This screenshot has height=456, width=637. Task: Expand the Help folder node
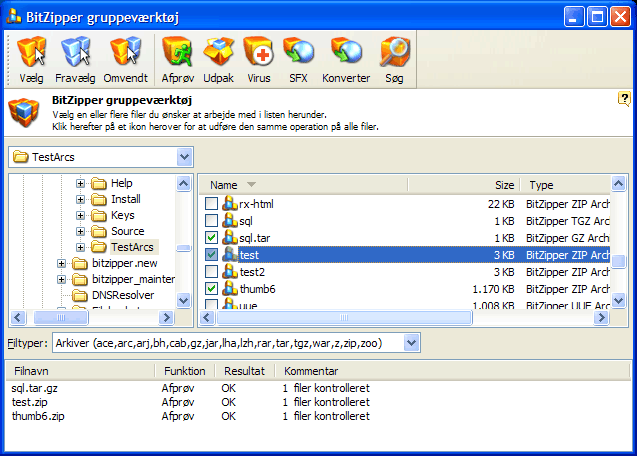click(x=80, y=183)
